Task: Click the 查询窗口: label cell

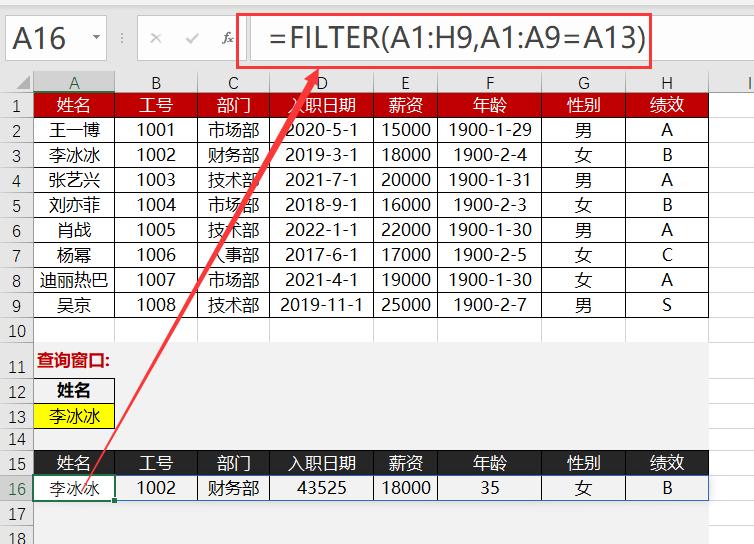Action: click(x=74, y=360)
